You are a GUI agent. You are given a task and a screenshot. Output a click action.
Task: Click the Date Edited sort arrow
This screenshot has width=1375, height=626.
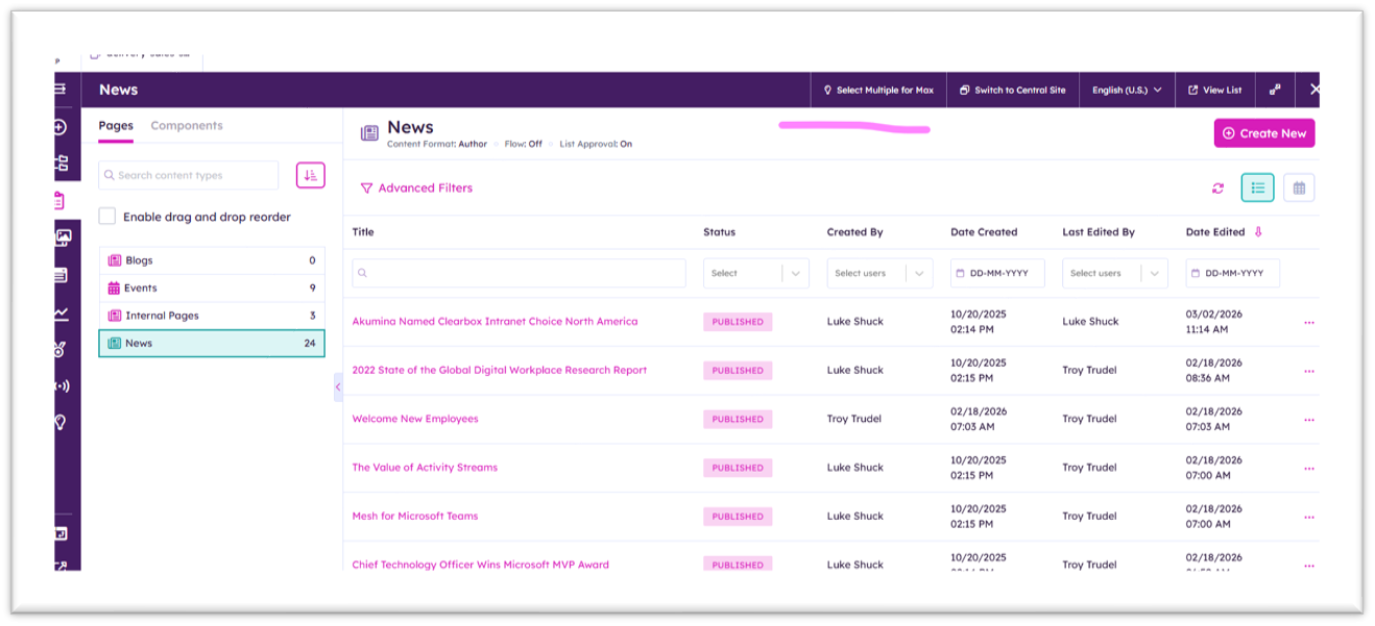[1258, 232]
